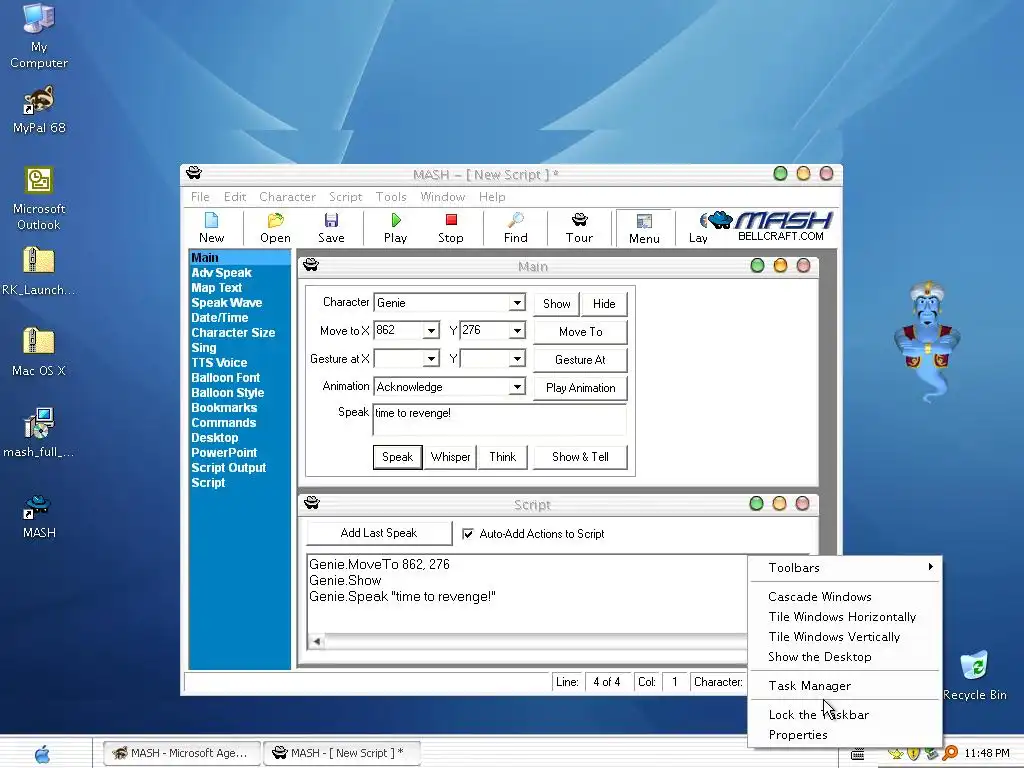The height and width of the screenshot is (768, 1024).
Task: Expand the Toolbars submenu
Action: (845, 568)
